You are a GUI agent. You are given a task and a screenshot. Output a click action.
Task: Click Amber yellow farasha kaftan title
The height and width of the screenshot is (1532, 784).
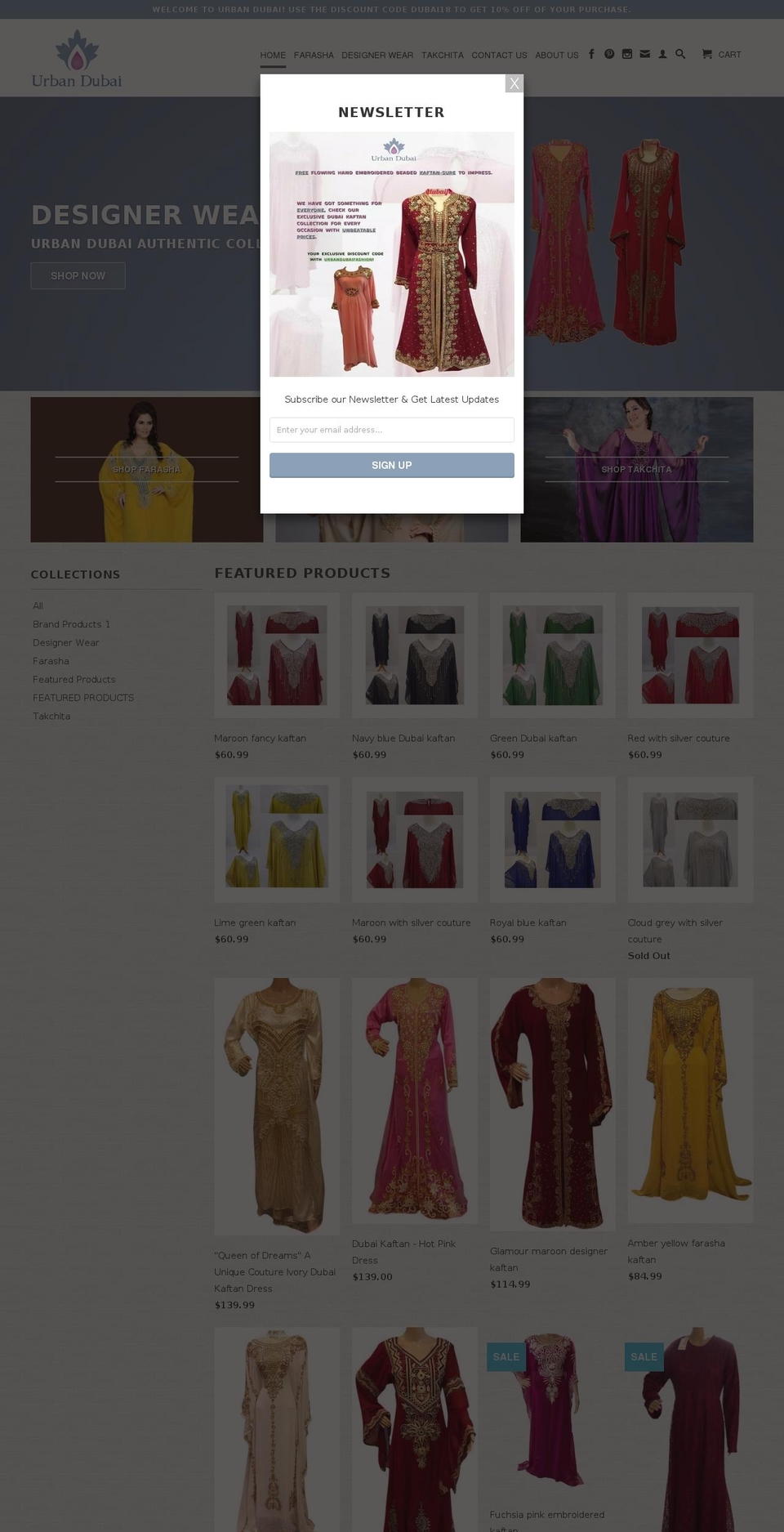pos(676,1251)
